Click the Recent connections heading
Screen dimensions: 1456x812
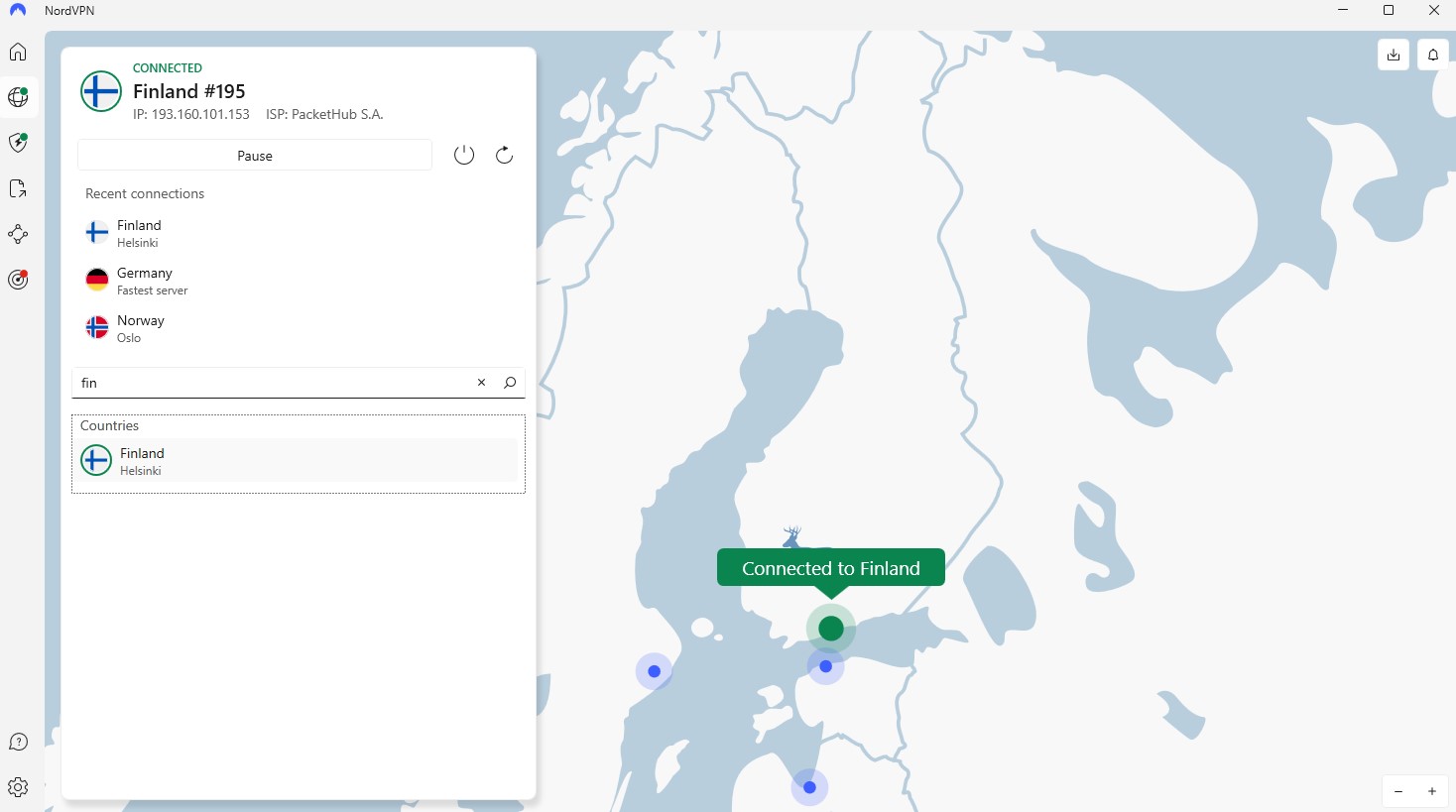[x=145, y=193]
